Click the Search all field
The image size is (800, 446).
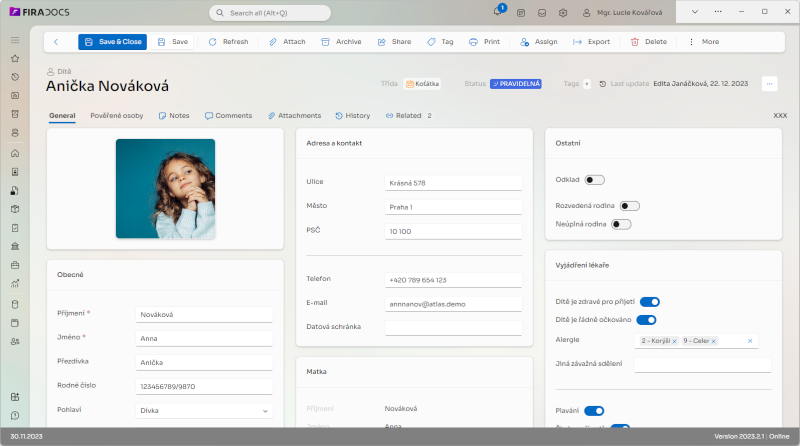click(270, 13)
